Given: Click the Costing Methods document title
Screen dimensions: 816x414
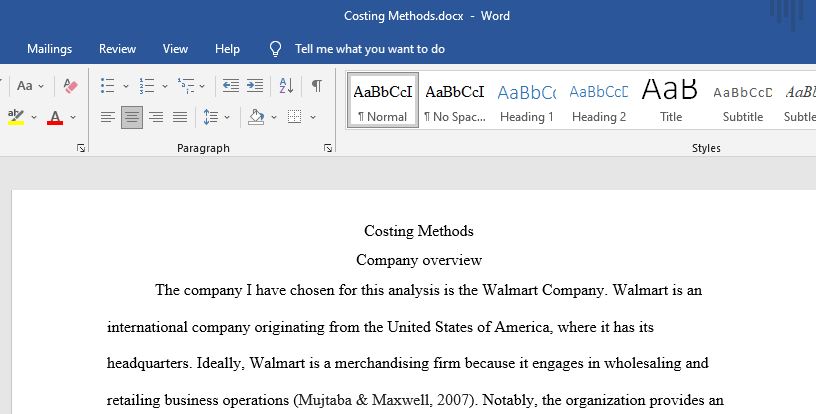Looking at the screenshot, I should click(419, 231).
